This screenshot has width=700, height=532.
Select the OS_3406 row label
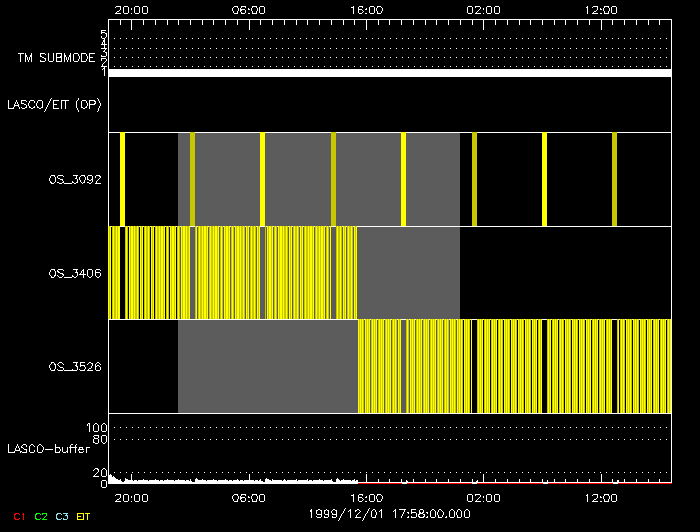pos(74,273)
